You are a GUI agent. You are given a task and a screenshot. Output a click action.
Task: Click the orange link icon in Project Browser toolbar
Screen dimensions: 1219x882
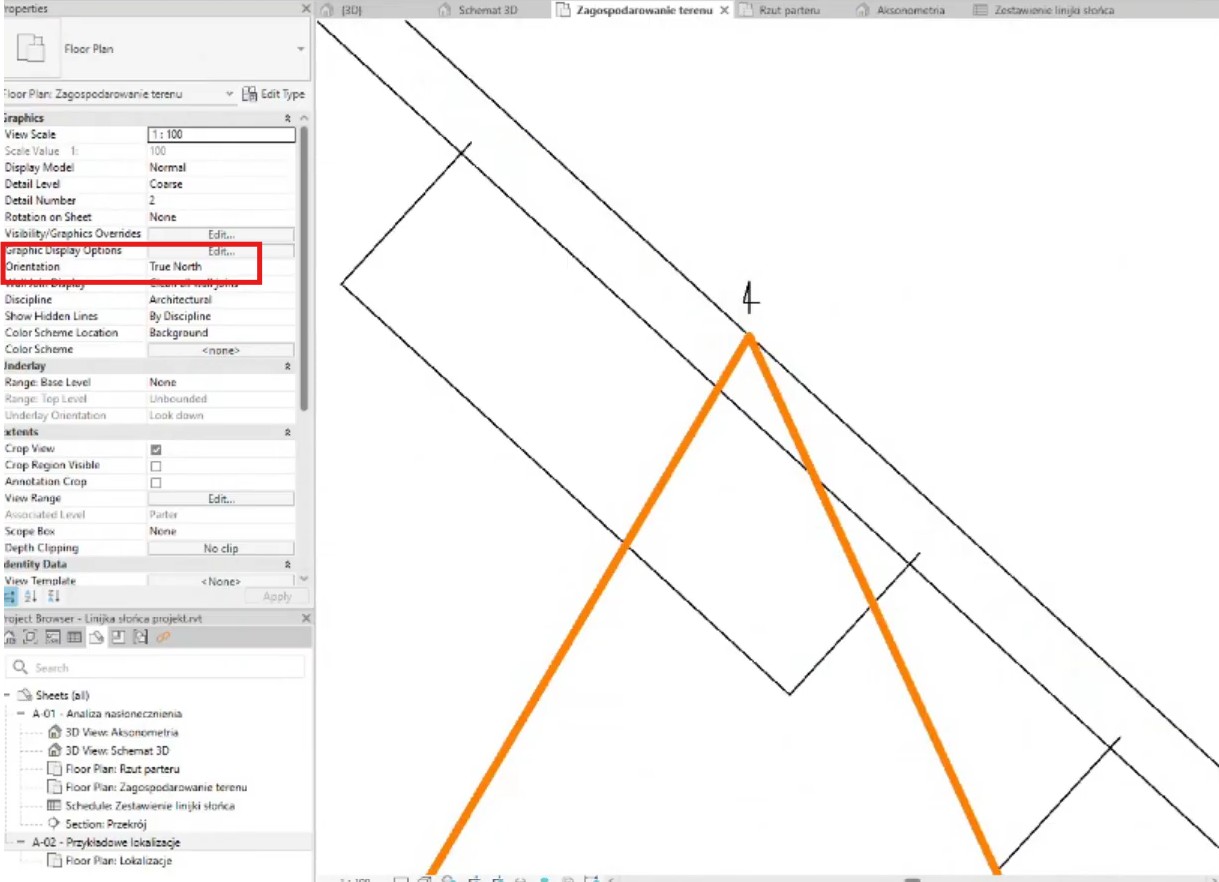(163, 637)
